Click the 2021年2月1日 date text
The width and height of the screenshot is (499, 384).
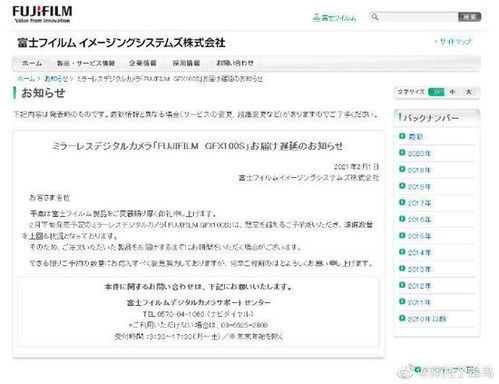356,167
